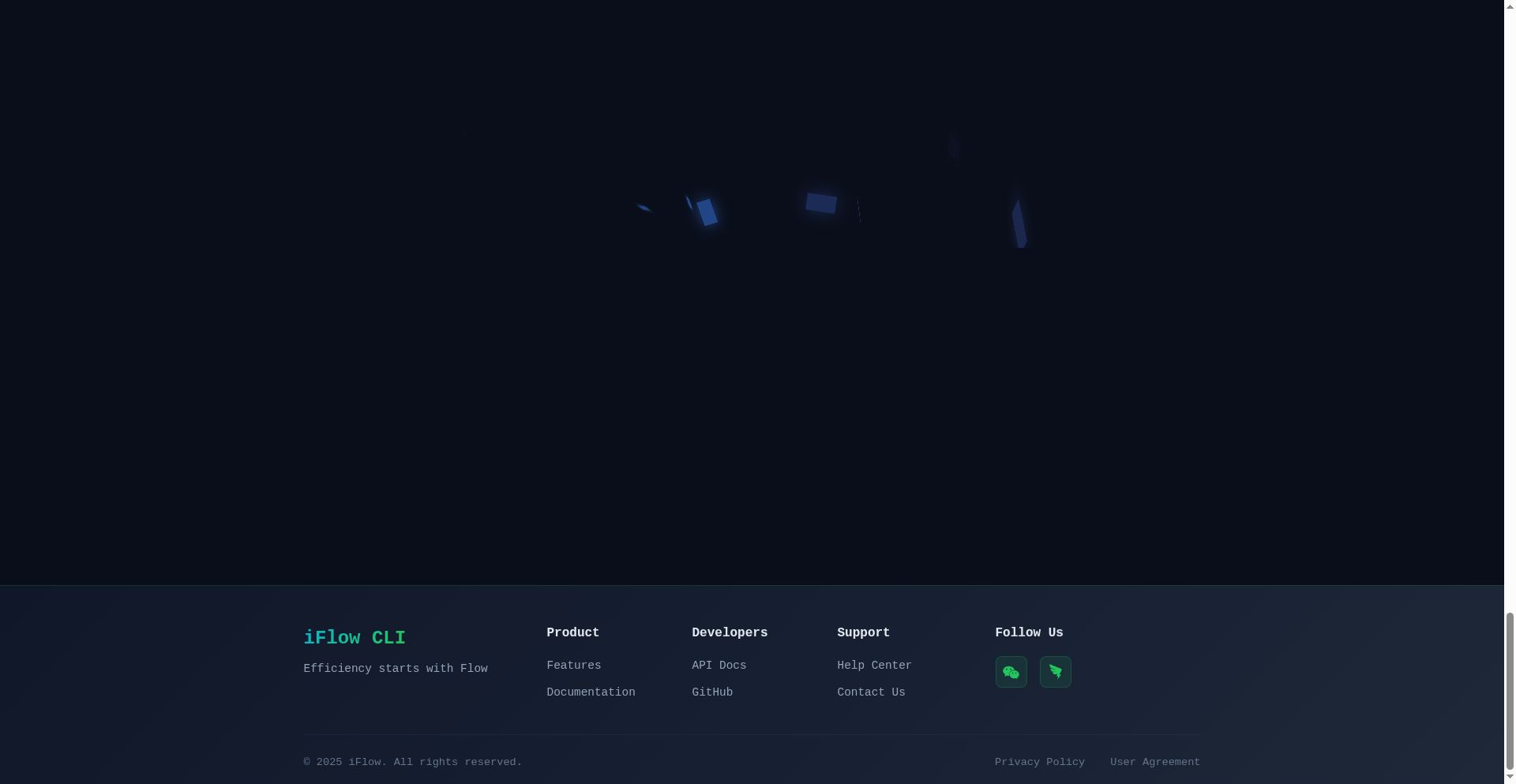Open API Docs link
The image size is (1516, 784).
pyautogui.click(x=719, y=666)
